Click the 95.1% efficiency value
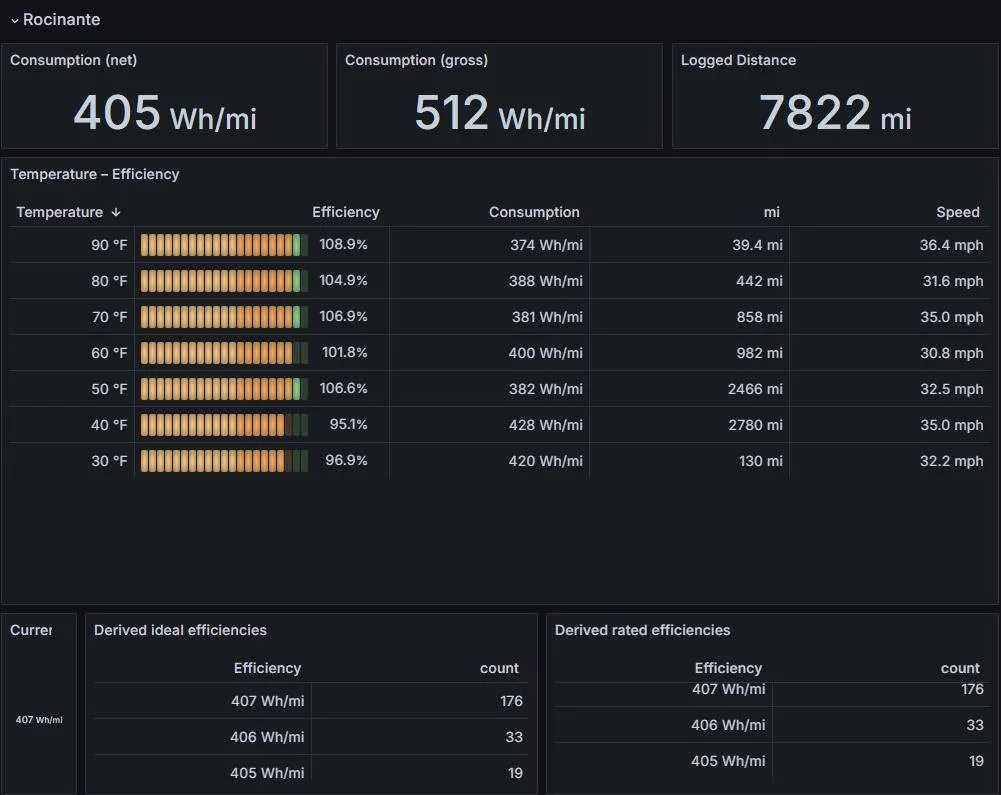This screenshot has height=795, width=1001. coord(348,424)
